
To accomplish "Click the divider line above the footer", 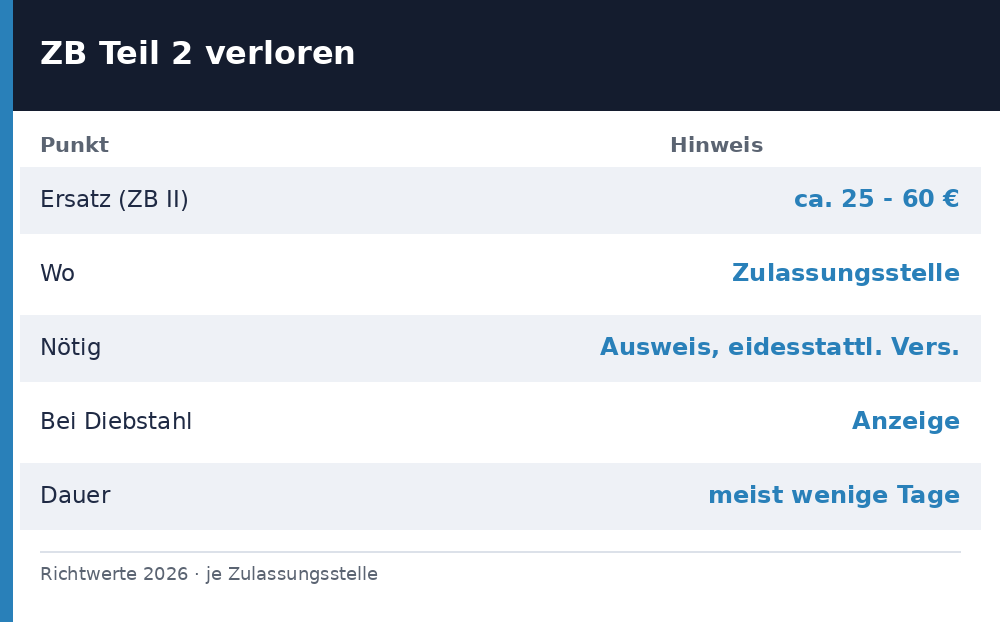I will point(500,551).
